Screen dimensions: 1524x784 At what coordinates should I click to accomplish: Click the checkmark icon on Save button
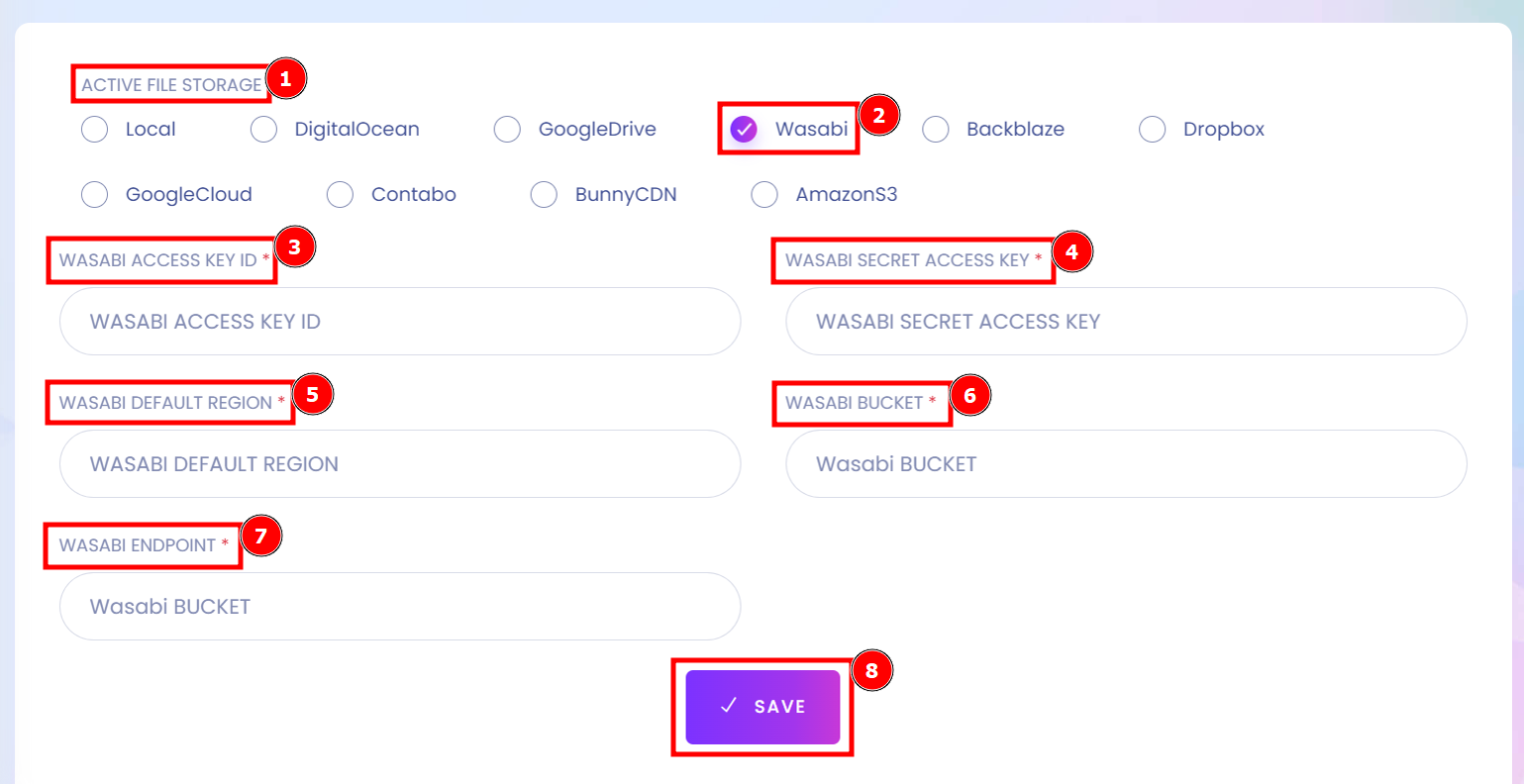[729, 706]
